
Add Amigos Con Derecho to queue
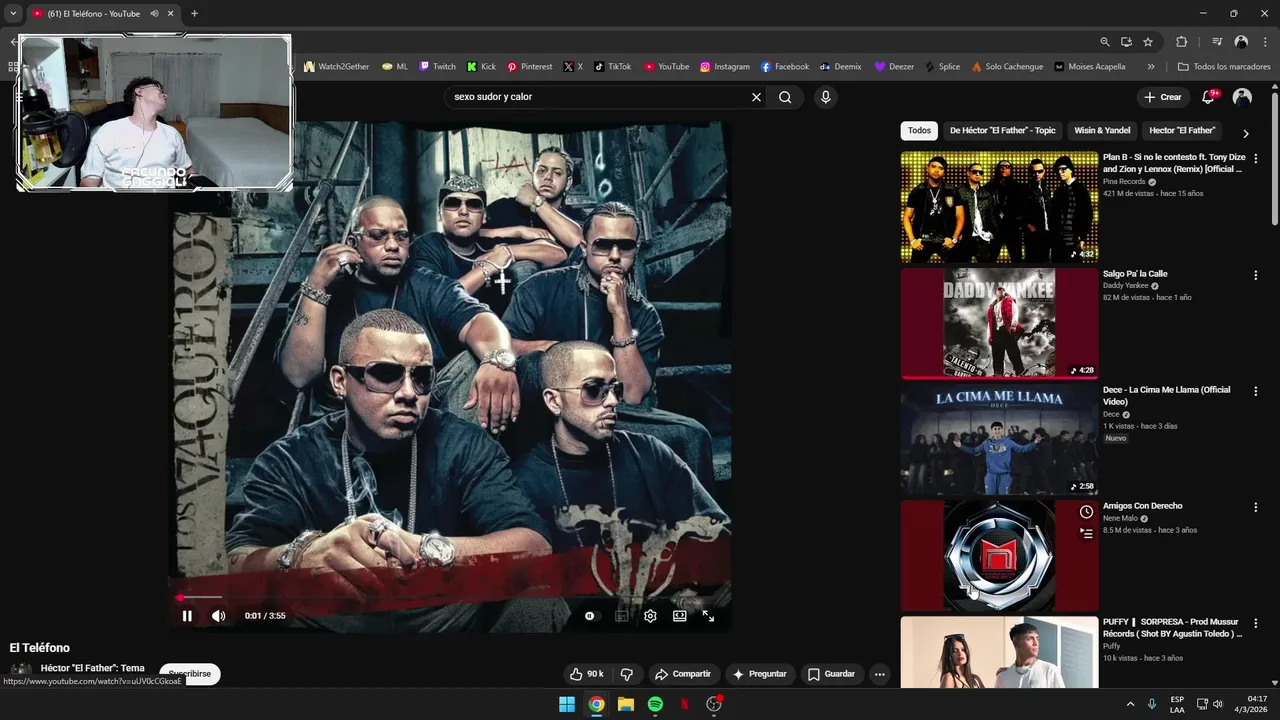click(x=1086, y=534)
